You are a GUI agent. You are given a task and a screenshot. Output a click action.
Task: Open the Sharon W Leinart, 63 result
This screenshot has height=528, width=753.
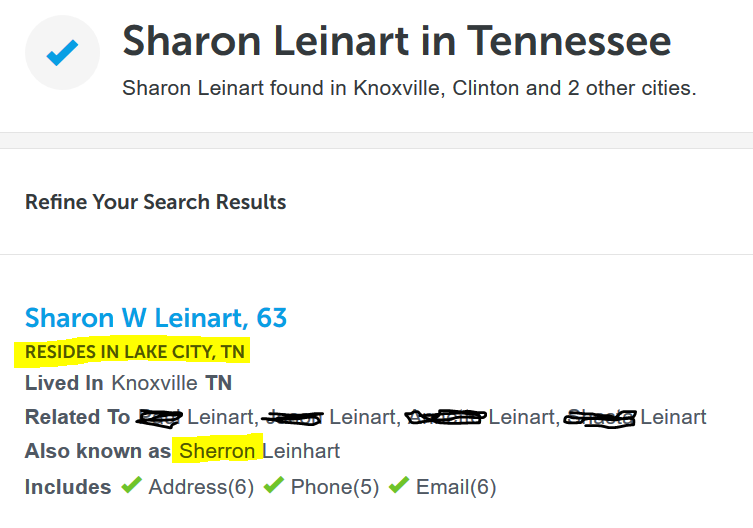tap(156, 318)
